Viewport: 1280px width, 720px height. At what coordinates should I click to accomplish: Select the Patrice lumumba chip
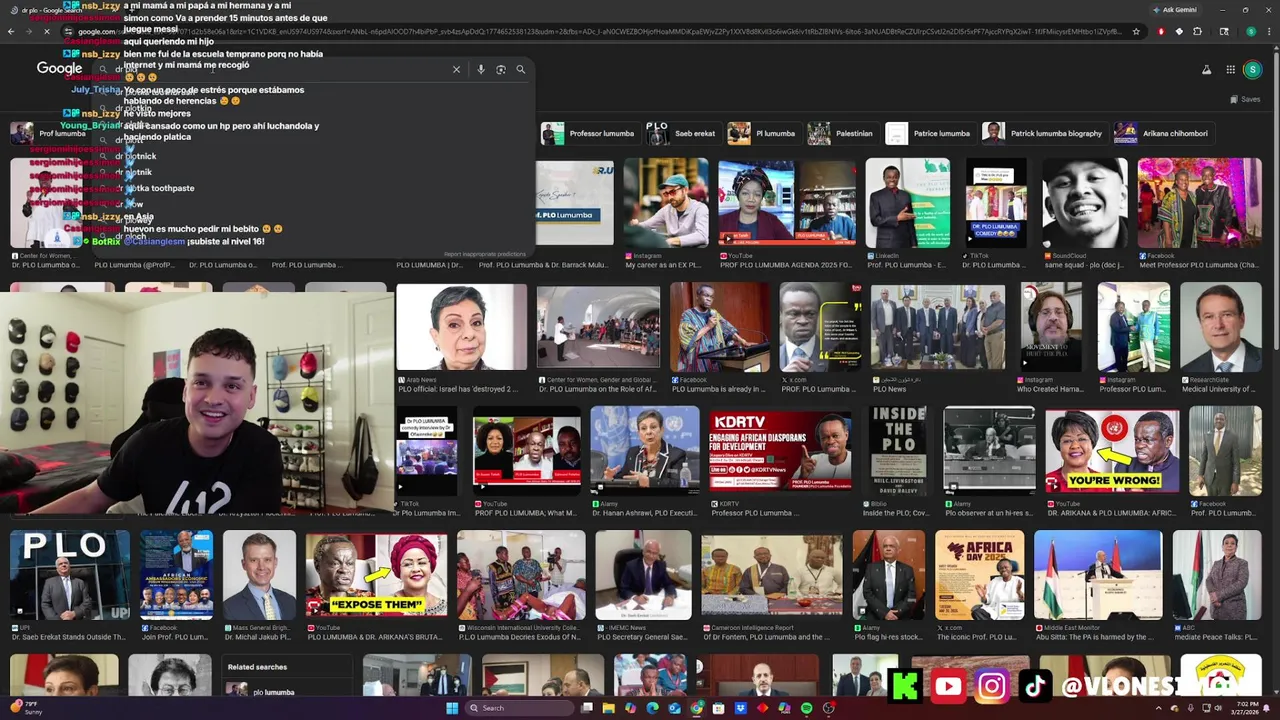point(929,133)
